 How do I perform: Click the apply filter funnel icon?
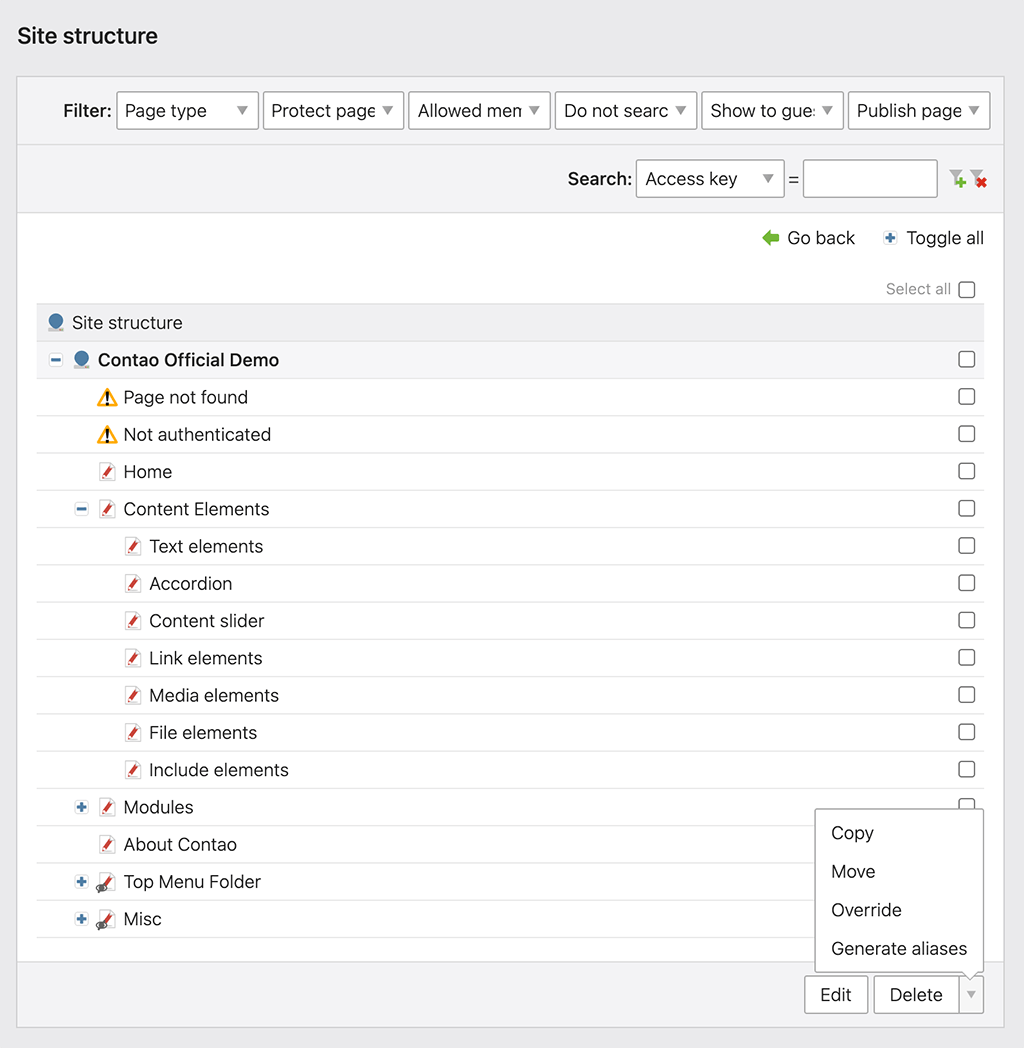pyautogui.click(x=958, y=178)
